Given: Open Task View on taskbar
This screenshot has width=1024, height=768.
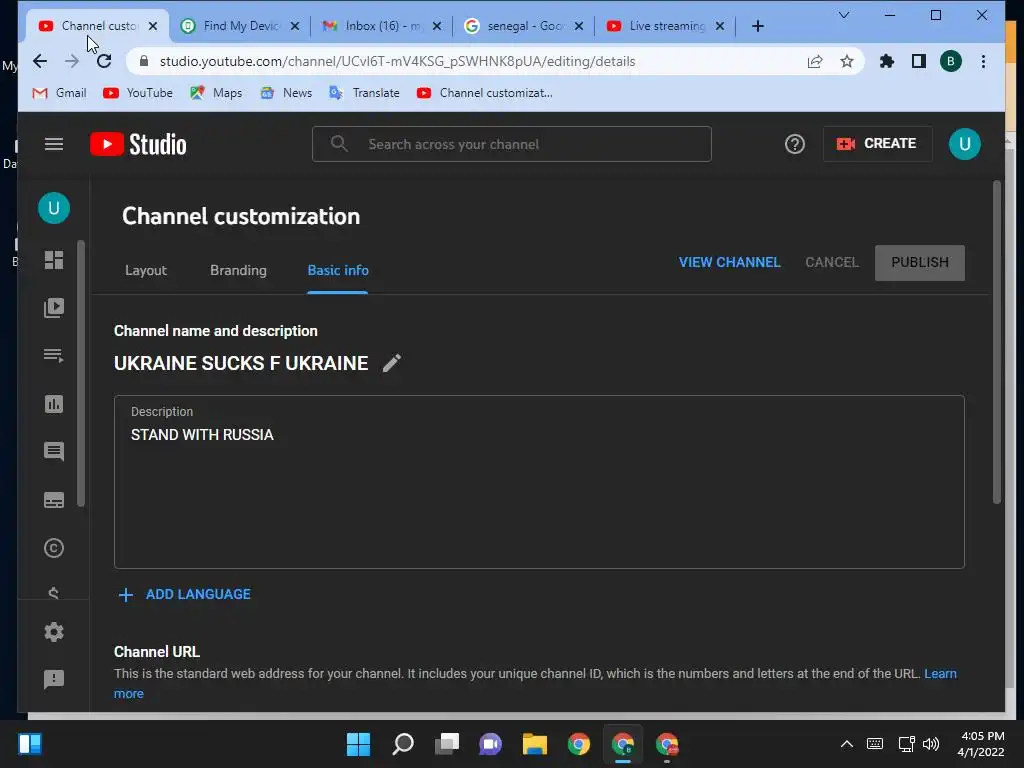Looking at the screenshot, I should coord(447,744).
